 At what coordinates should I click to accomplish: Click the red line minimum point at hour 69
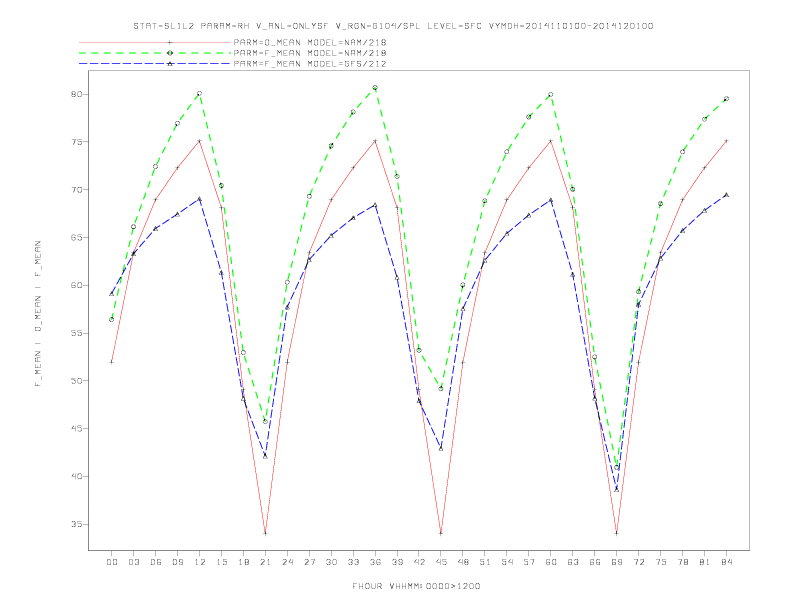point(617,533)
